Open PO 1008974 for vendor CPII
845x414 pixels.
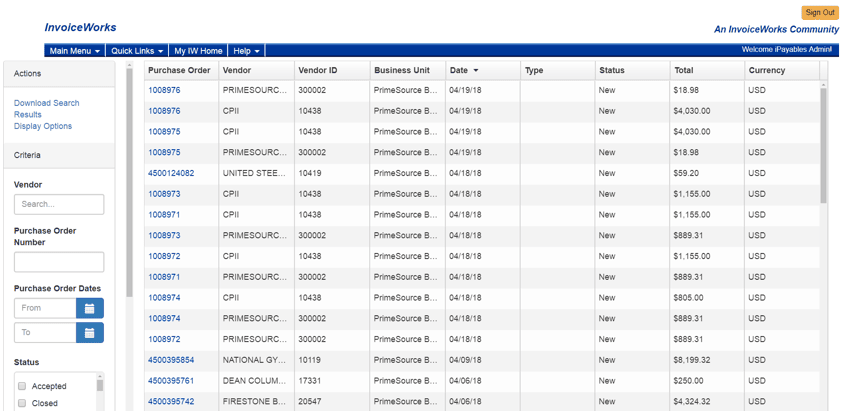pos(164,298)
